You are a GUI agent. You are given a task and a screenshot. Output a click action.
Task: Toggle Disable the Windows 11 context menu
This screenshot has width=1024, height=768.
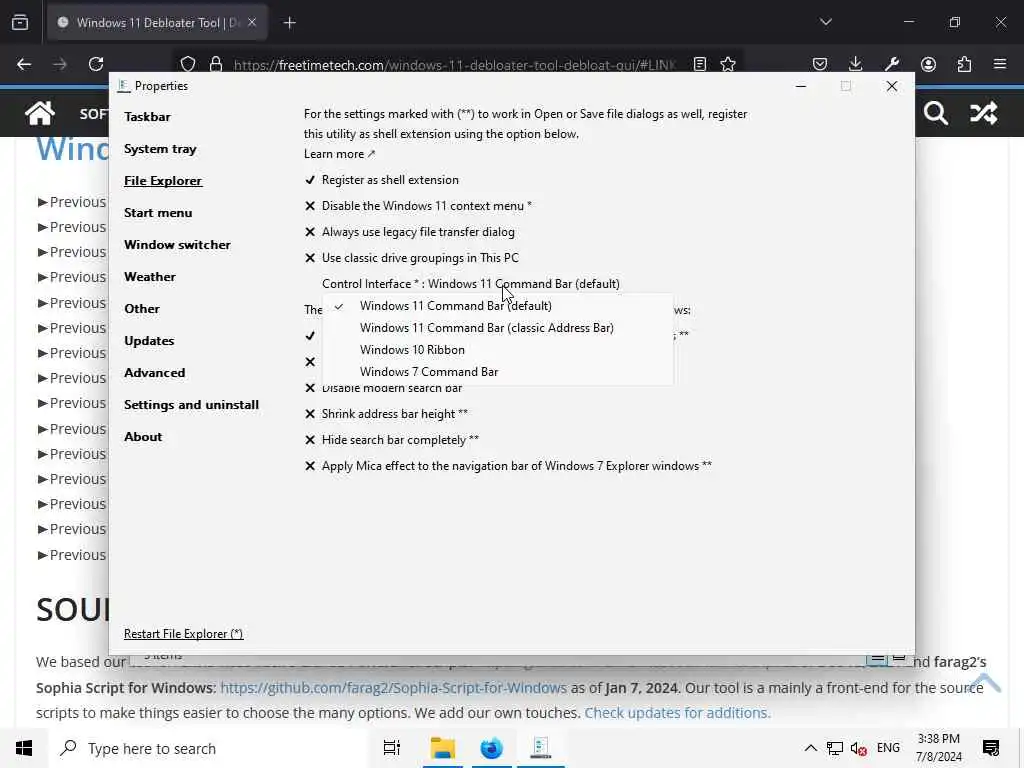tap(418, 206)
